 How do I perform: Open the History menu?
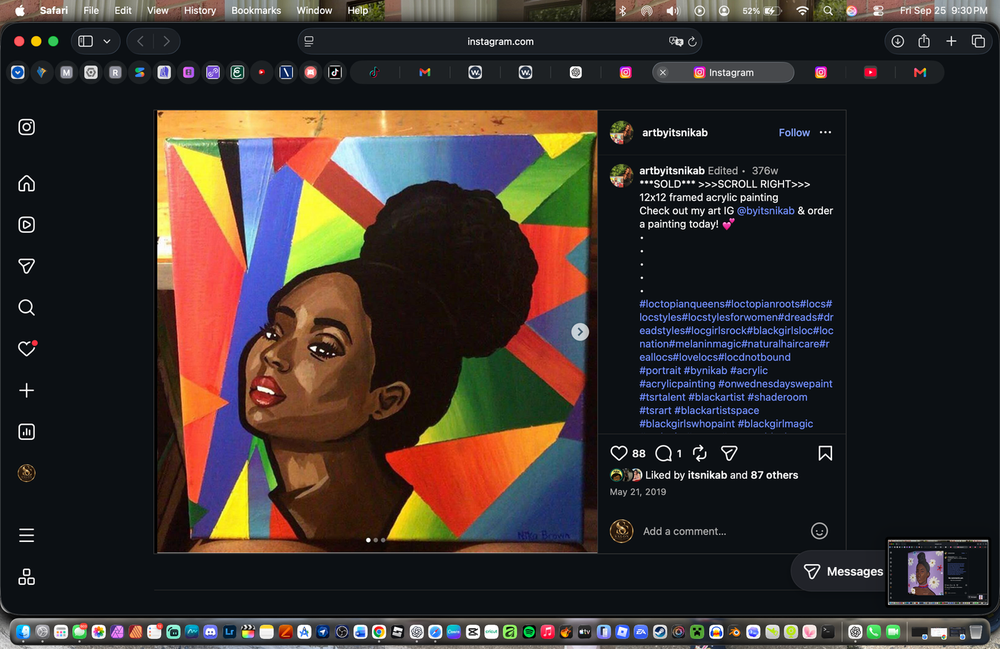[x=200, y=10]
